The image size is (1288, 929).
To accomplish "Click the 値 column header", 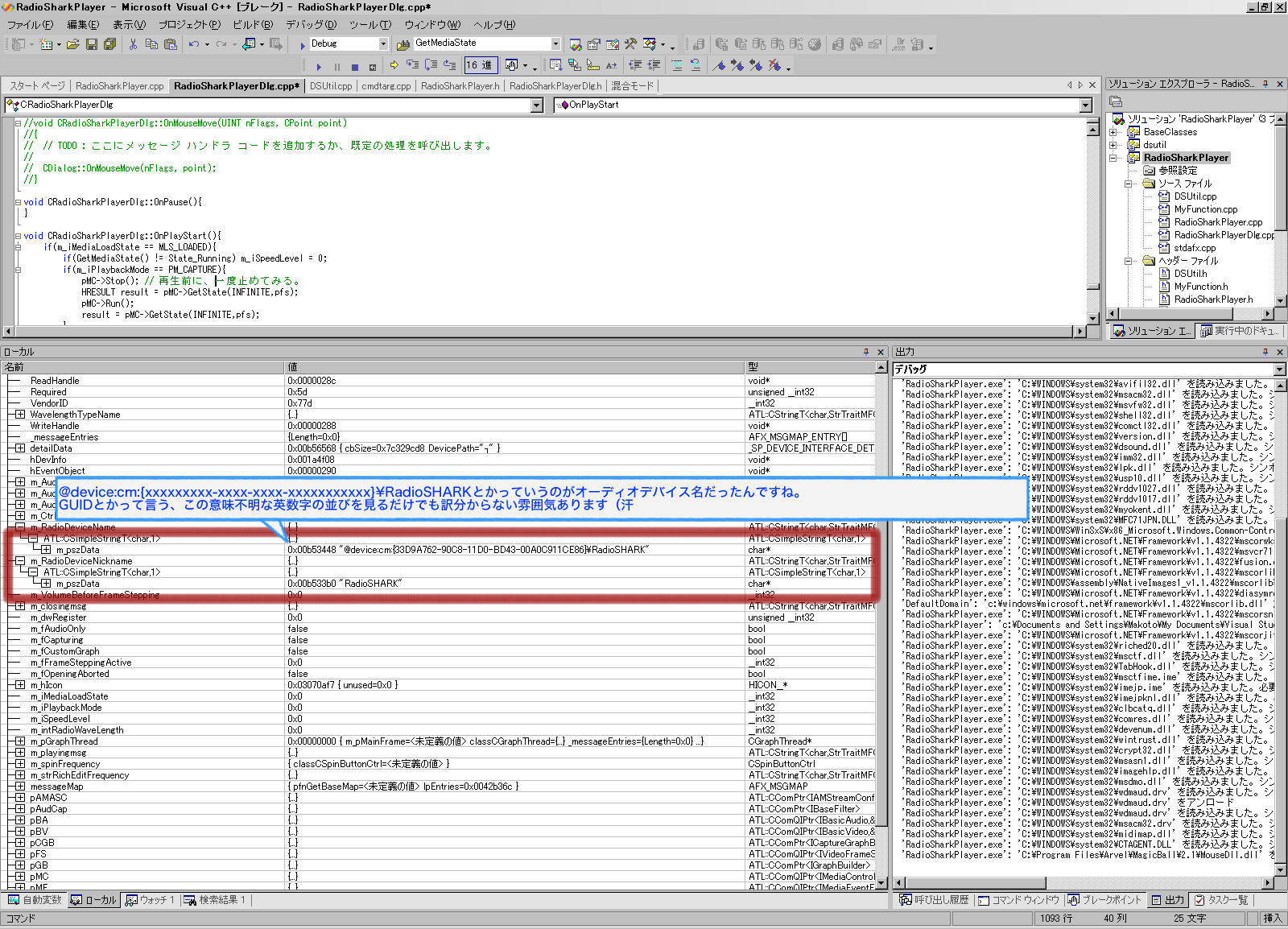I will pos(515,367).
